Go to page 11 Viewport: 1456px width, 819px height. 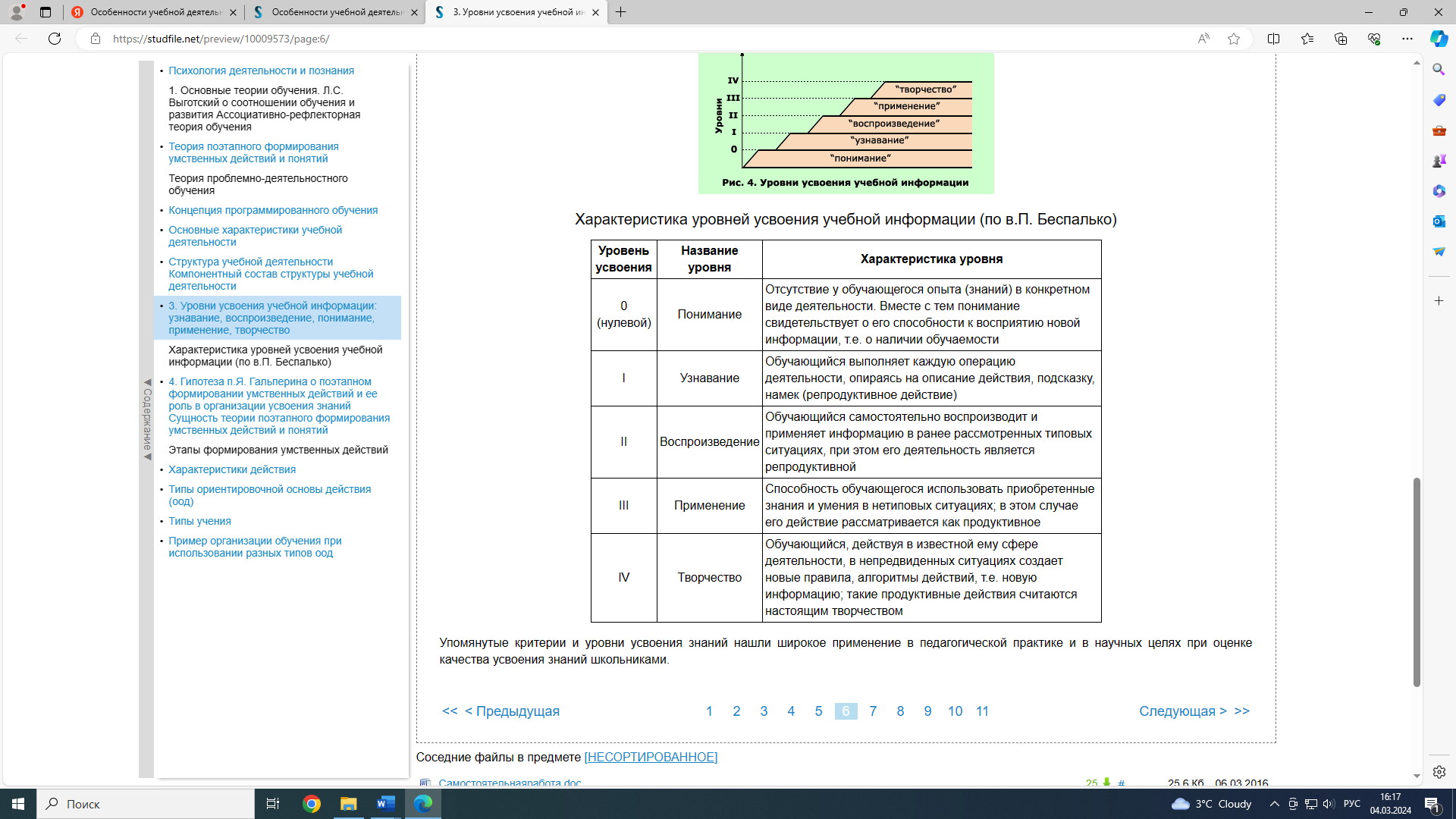[x=982, y=711]
